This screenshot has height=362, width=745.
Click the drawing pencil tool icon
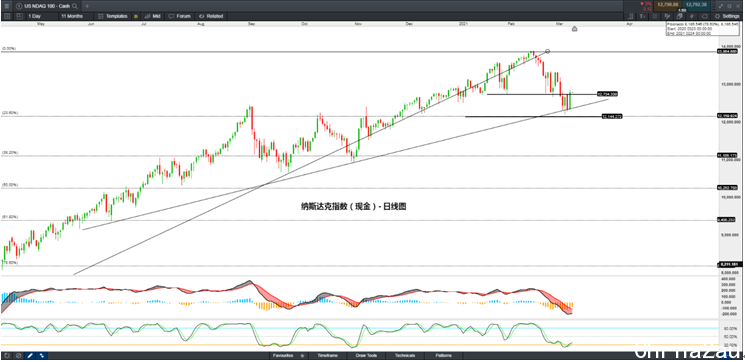[x=667, y=16]
